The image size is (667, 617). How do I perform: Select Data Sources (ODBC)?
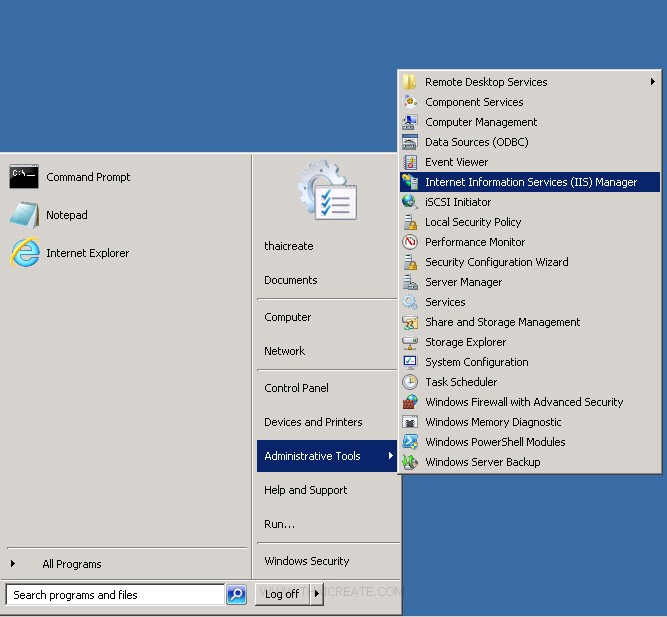pos(530,142)
